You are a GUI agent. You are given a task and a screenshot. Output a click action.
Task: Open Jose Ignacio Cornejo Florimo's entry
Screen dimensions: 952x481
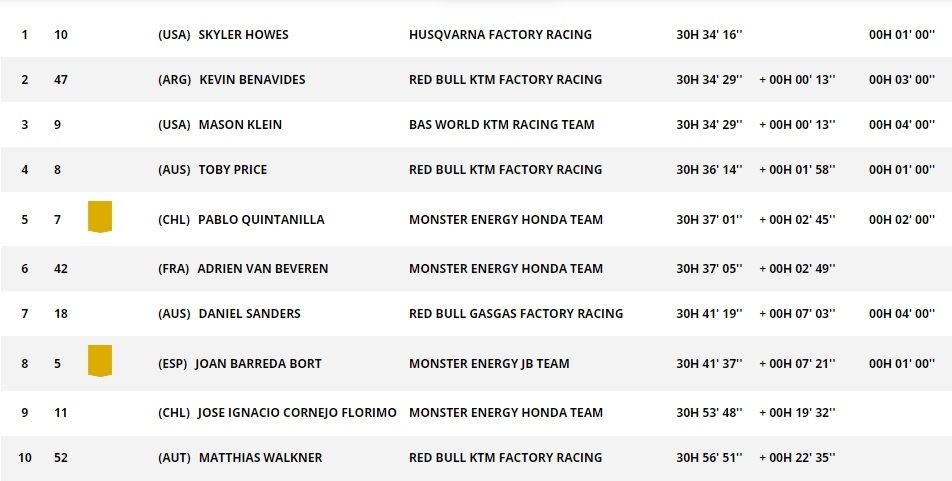[x=296, y=413]
